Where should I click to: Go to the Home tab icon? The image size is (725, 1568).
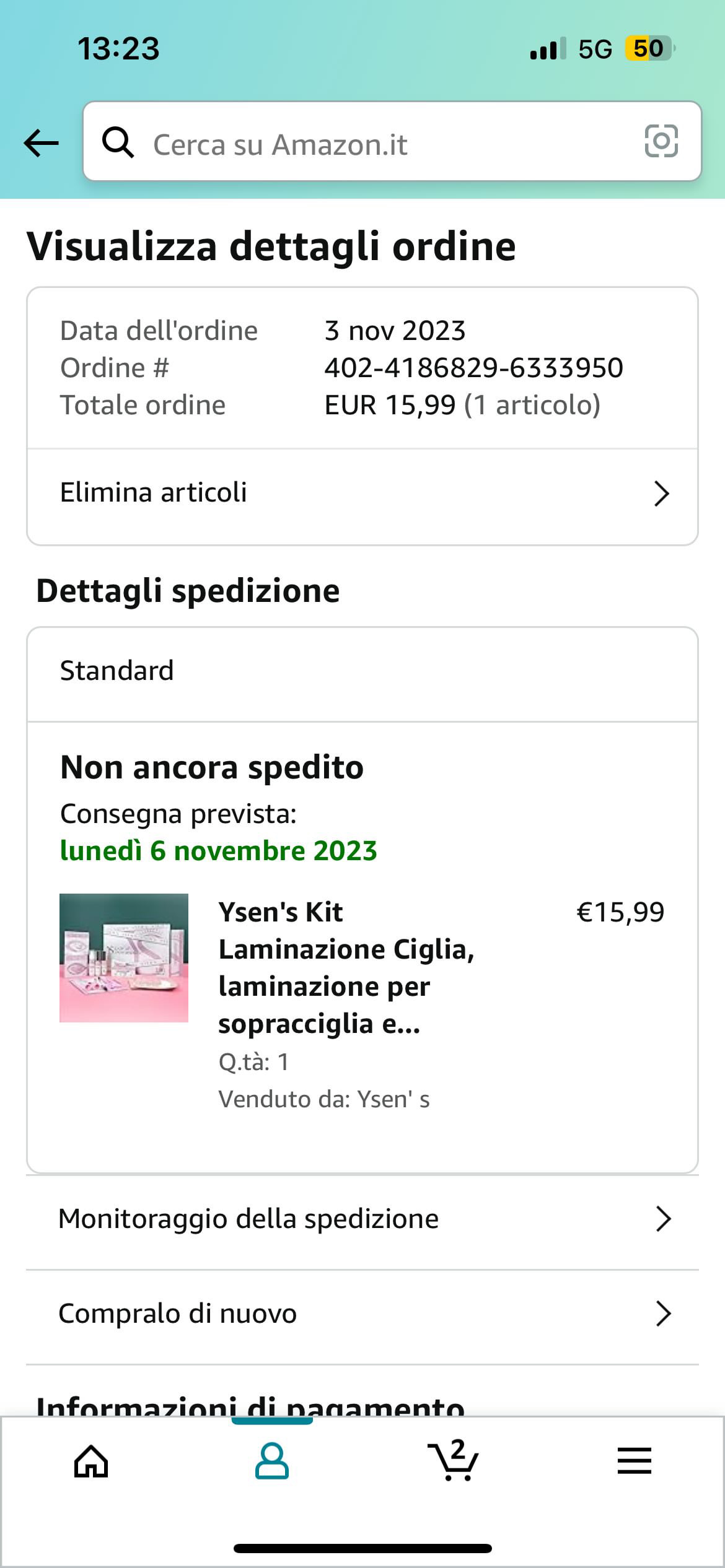point(91,1461)
